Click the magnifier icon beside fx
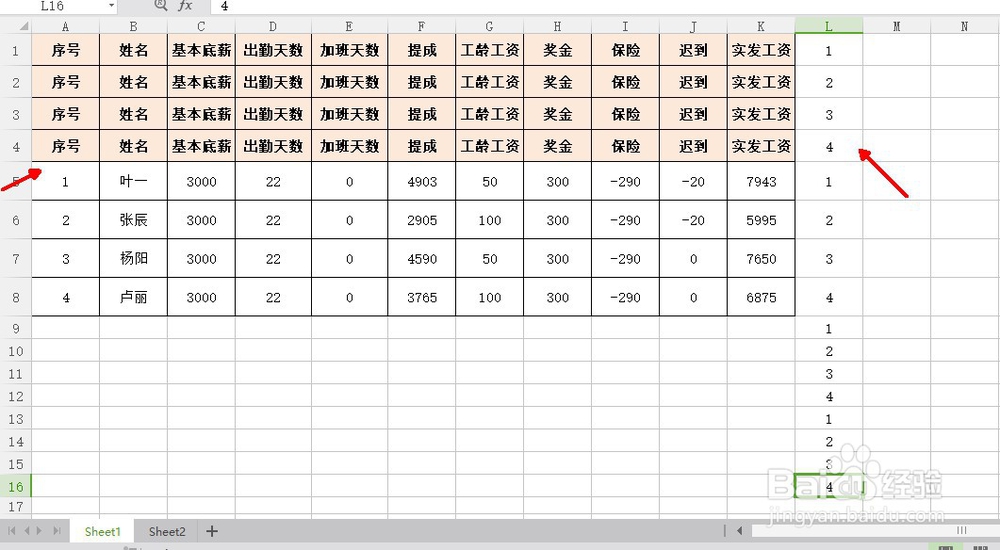The height and width of the screenshot is (550, 1000). (161, 6)
